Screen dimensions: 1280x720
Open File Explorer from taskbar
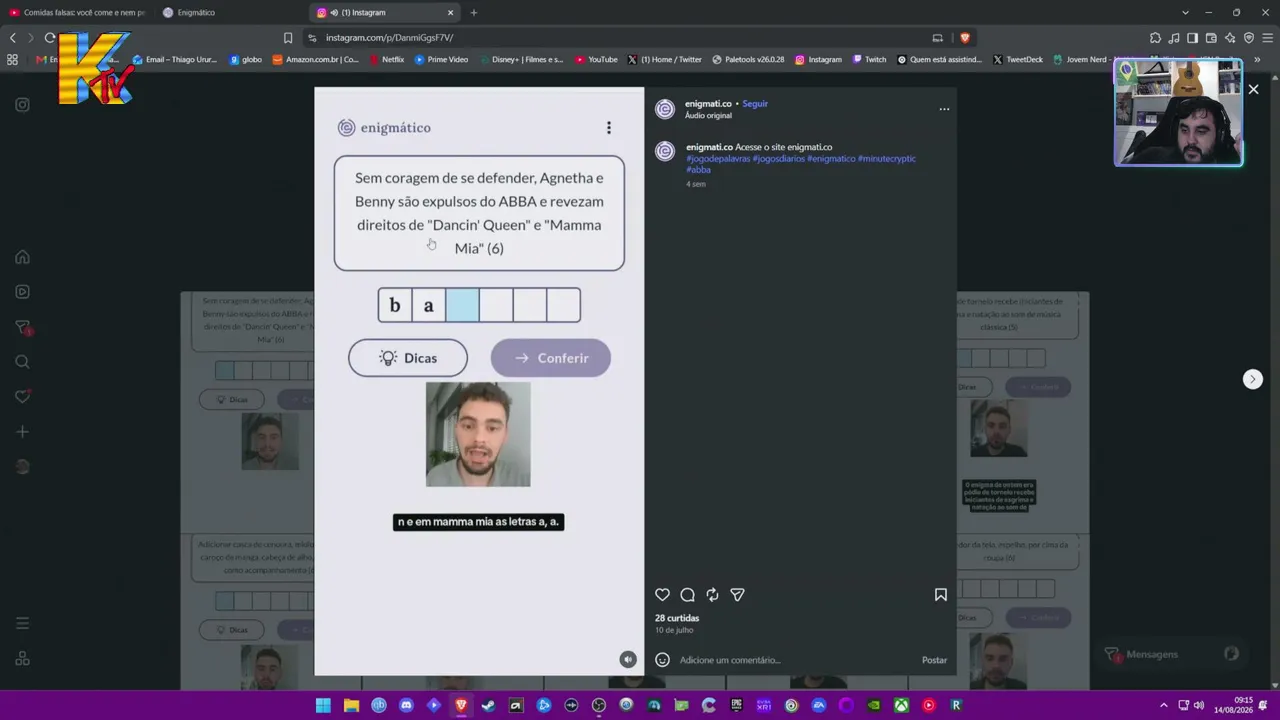[x=351, y=706]
